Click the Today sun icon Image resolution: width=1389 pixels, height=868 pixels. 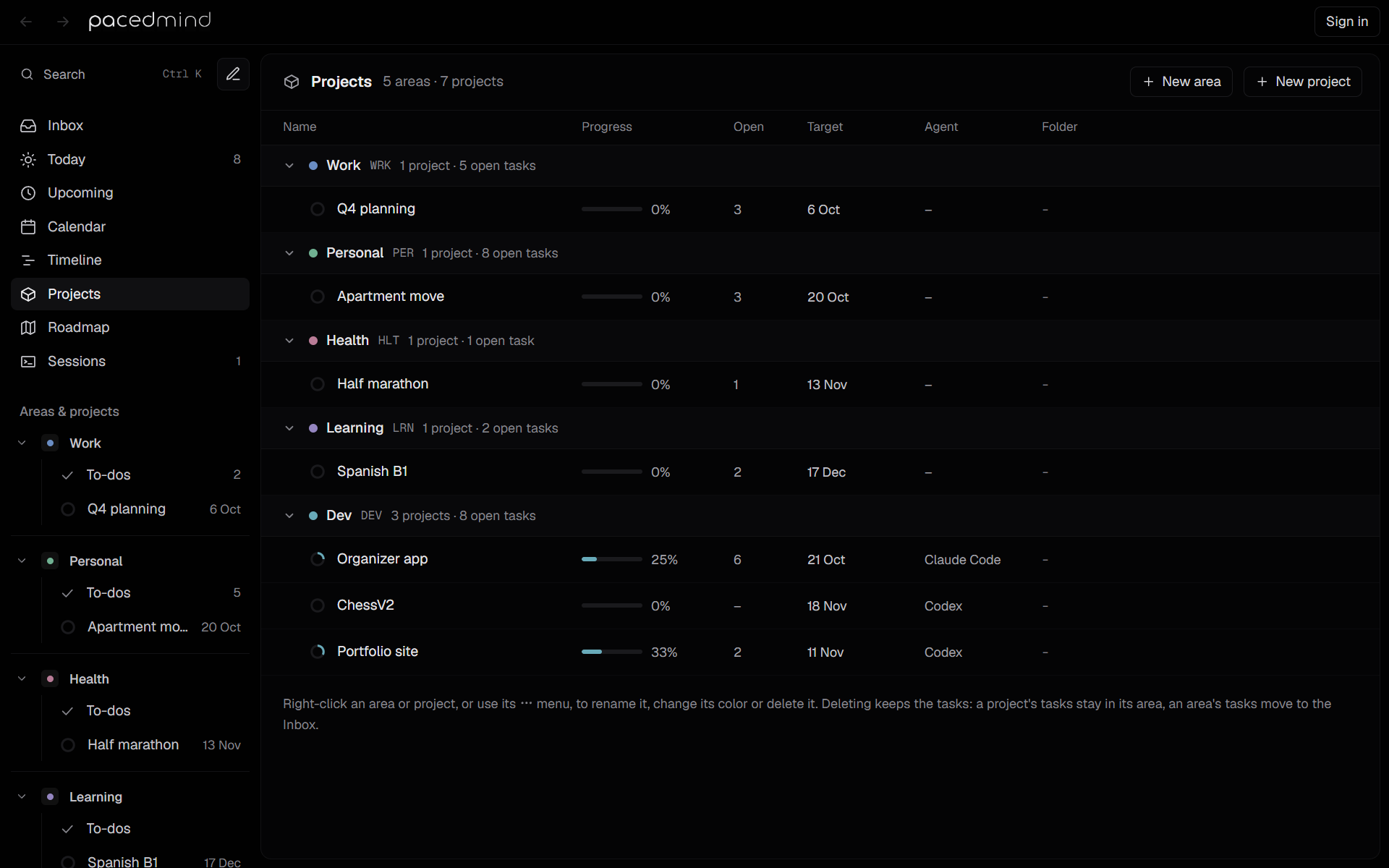[x=28, y=160]
